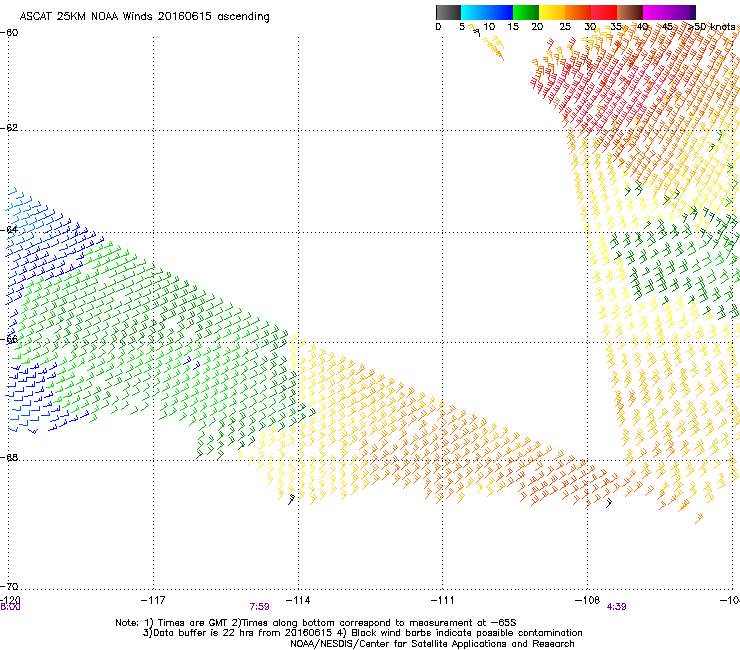Click the -111 longitude axis label
This screenshot has height=650, width=740.
(443, 600)
